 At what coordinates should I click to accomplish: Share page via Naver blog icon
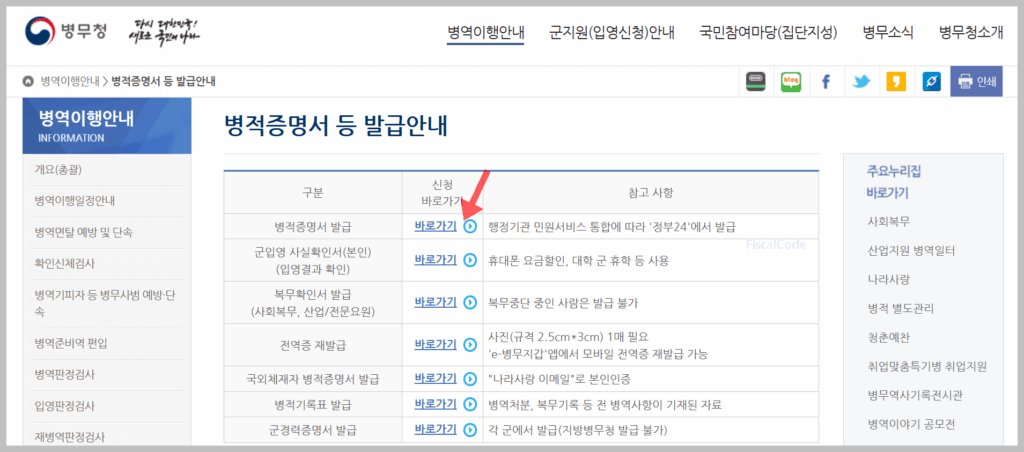pyautogui.click(x=791, y=82)
